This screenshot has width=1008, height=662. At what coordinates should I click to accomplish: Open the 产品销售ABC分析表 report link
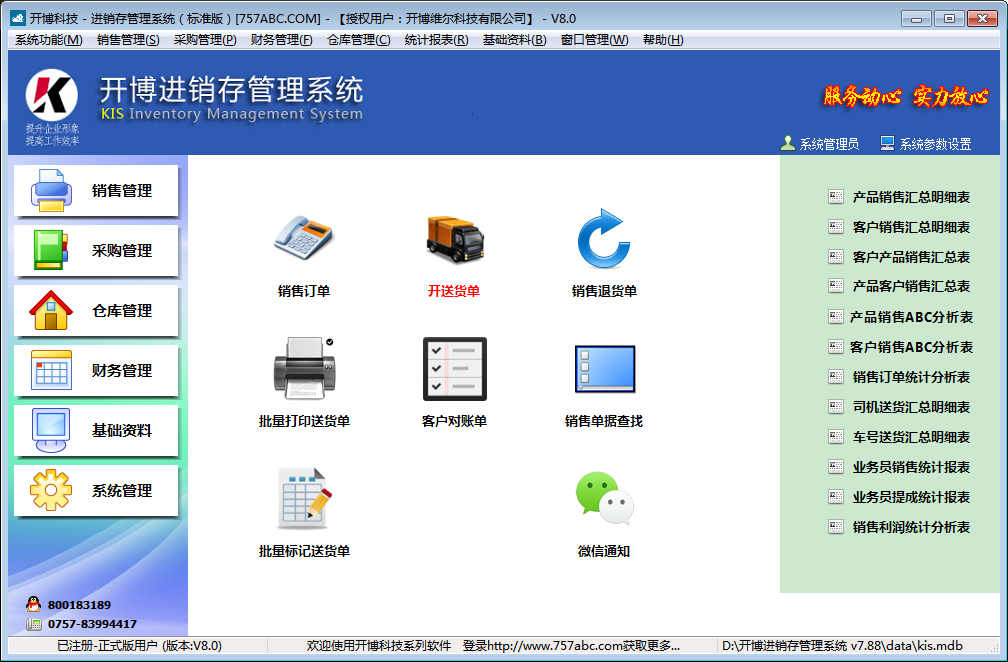[x=911, y=317]
